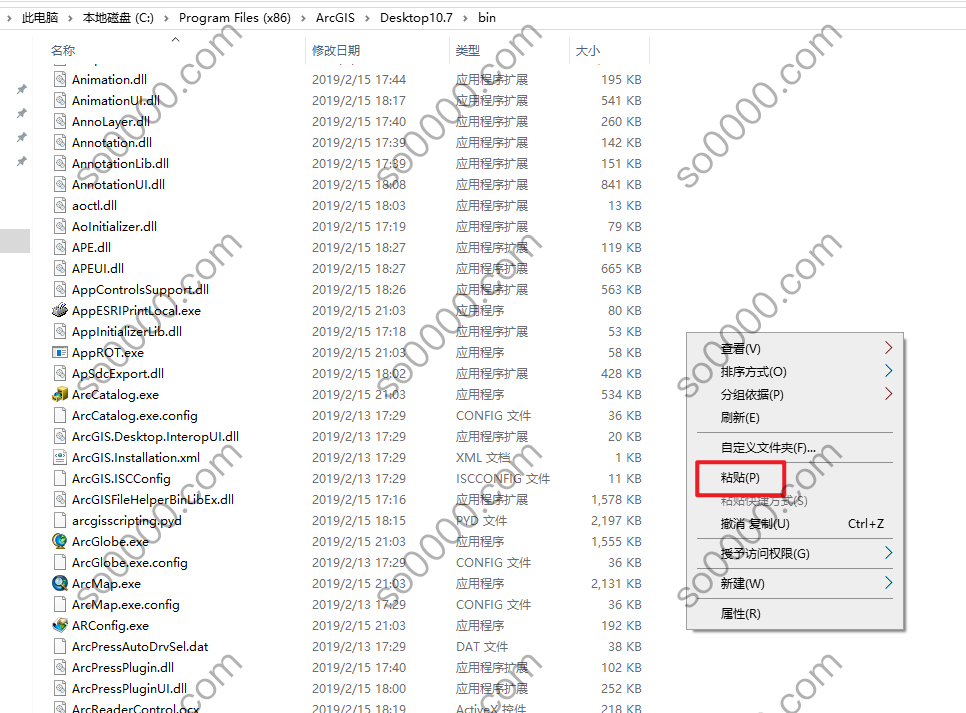The image size is (966, 713).
Task: Open the 排序方式(O) context menu entry
Action: (753, 372)
